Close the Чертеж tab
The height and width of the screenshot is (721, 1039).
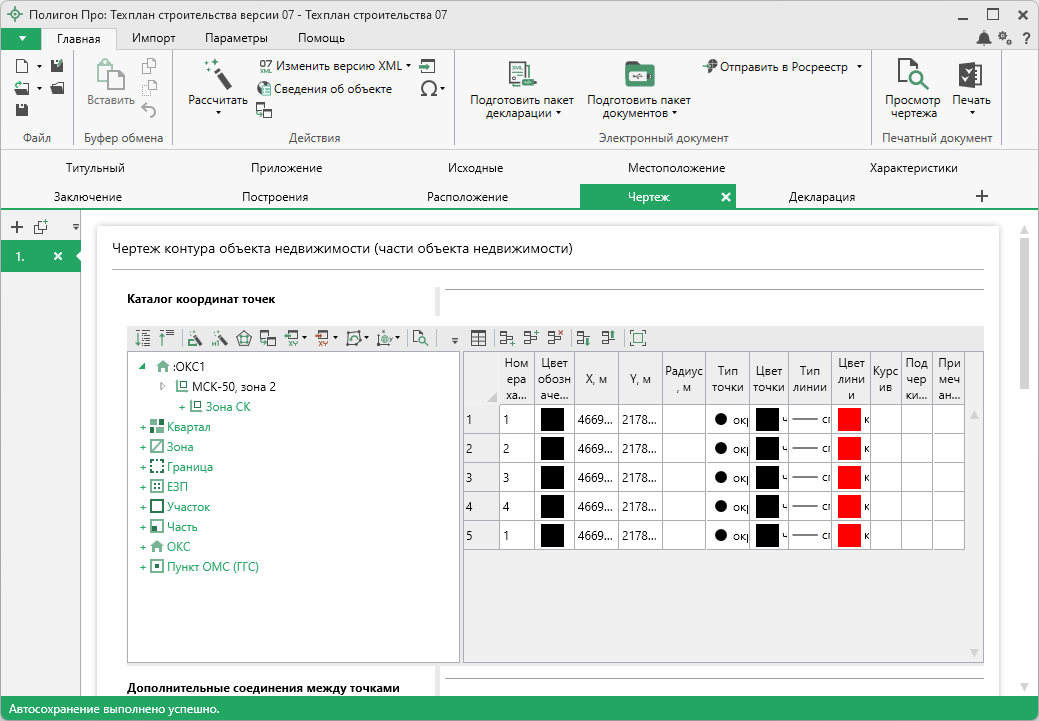pos(726,197)
